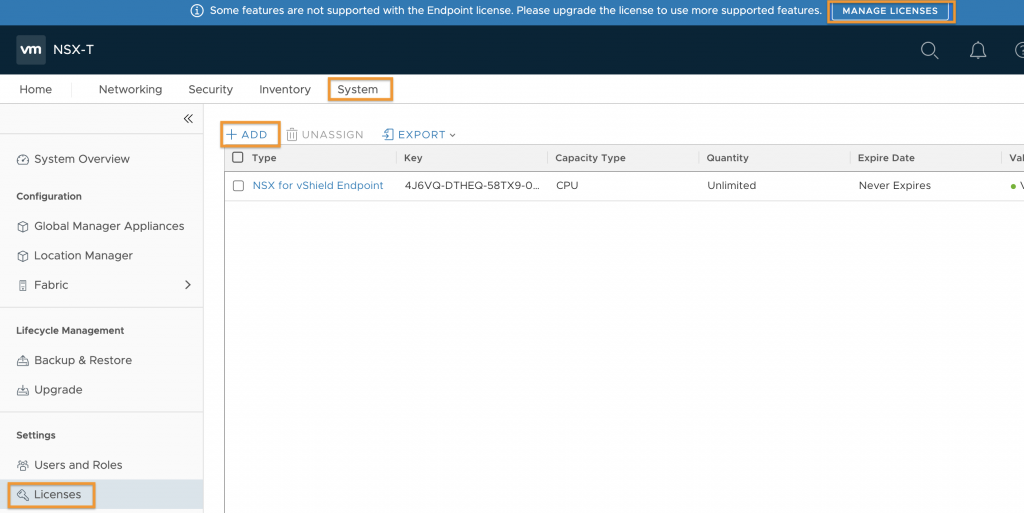Expand the Fabric submenu chevron
This screenshot has height=513, width=1024.
(x=188, y=285)
